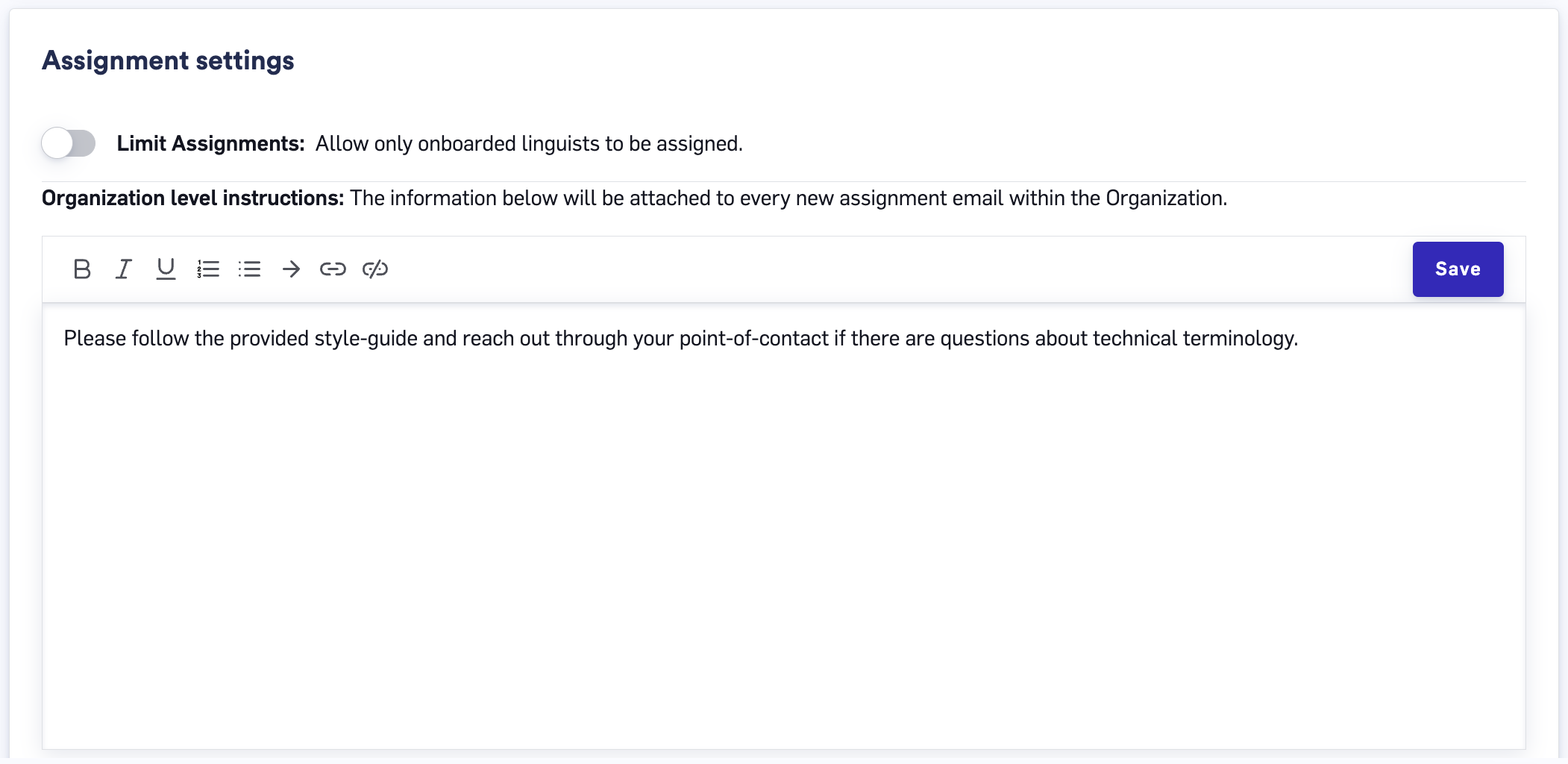
Task: Remove link using the unlink icon
Action: tap(375, 269)
